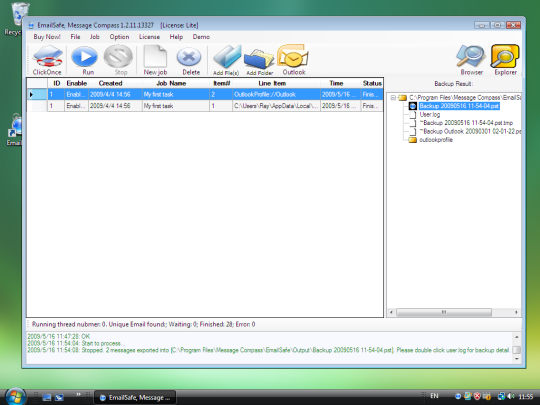This screenshot has width=540, height=405.
Task: Click the OutlookProfile://Outlook line item cell
Action: 276,94
